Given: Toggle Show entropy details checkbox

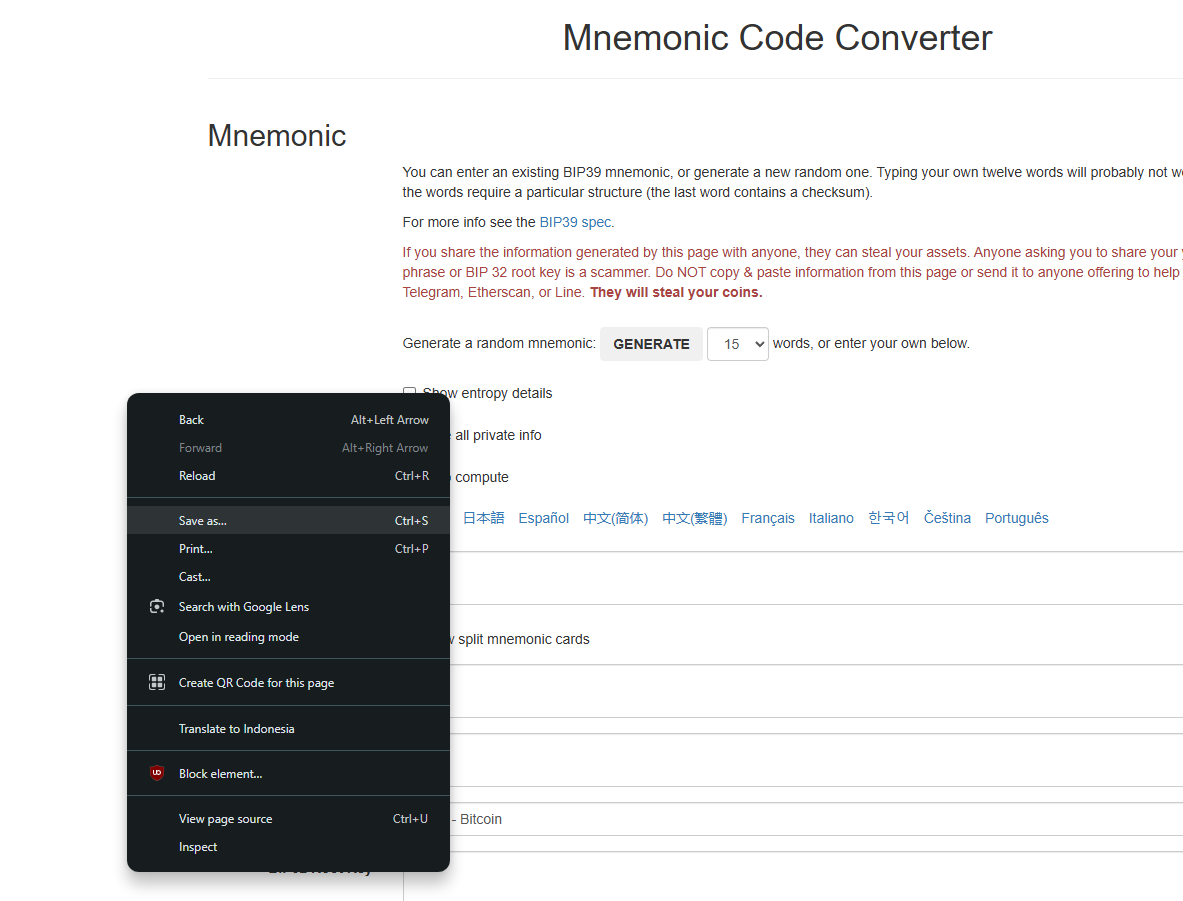Looking at the screenshot, I should tap(410, 392).
